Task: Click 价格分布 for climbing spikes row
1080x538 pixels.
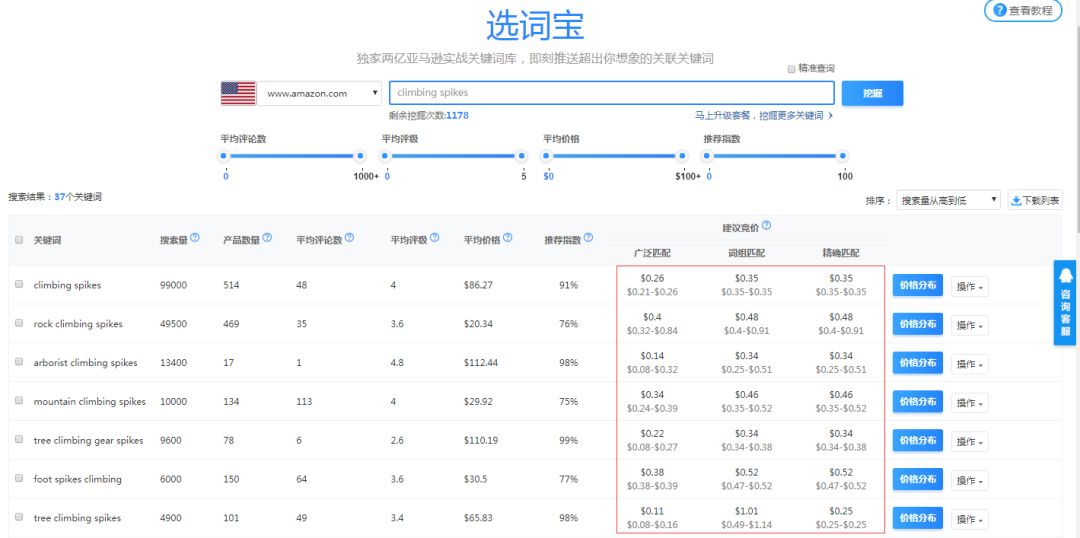Action: 917,285
